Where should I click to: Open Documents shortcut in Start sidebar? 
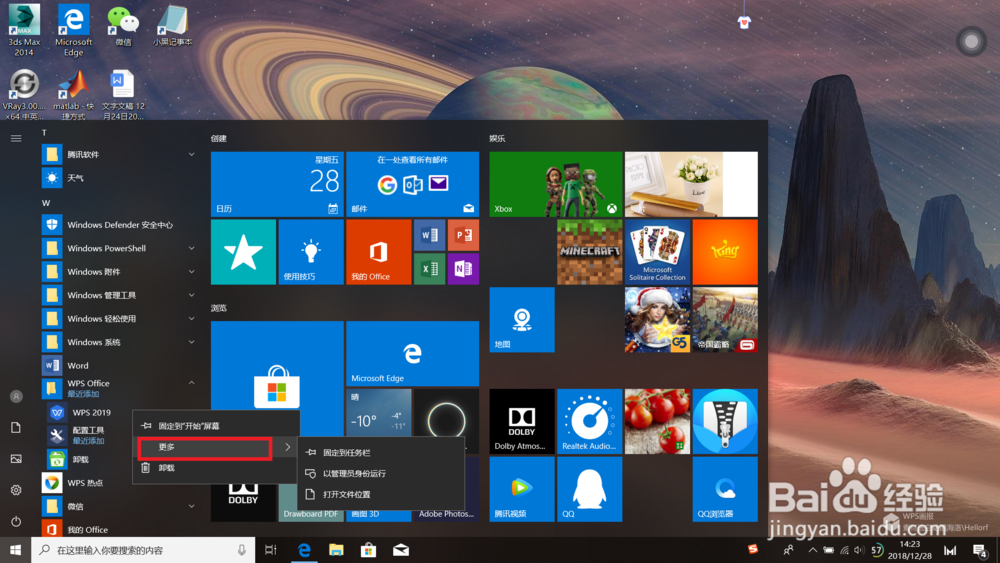pos(16,428)
